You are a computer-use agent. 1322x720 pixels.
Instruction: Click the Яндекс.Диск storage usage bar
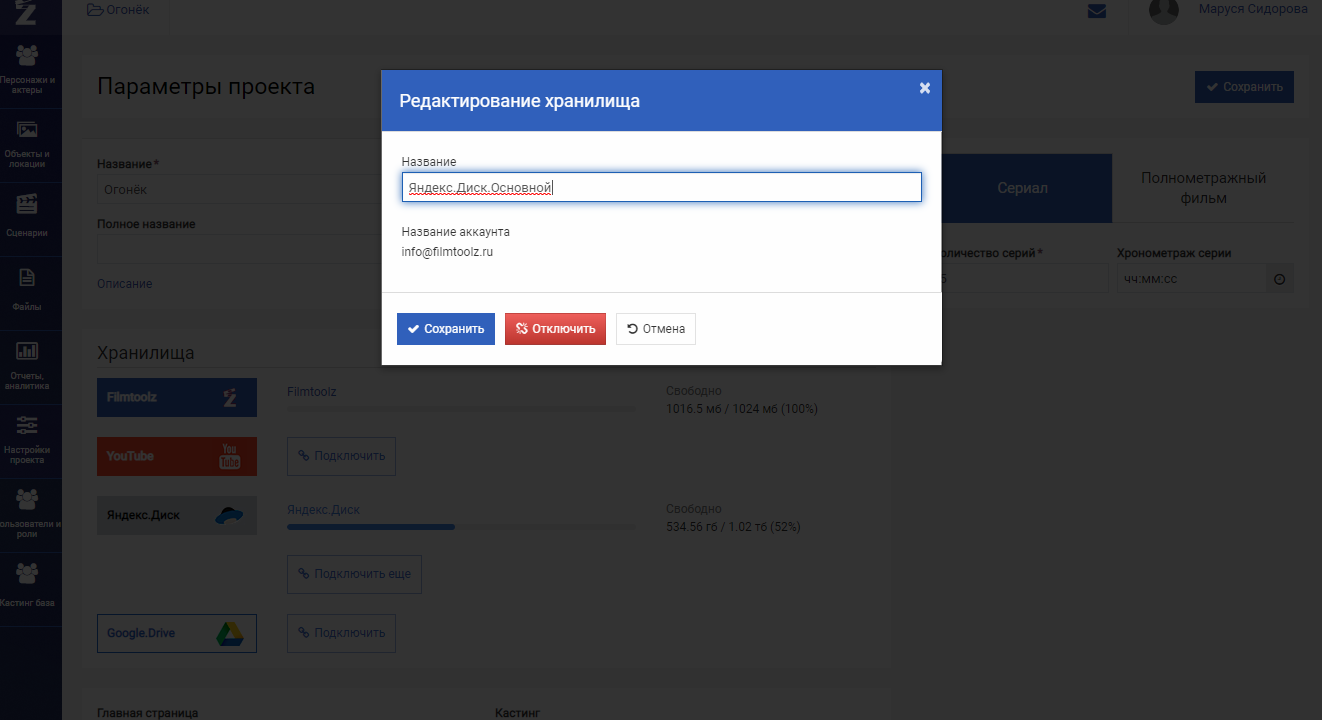click(461, 527)
